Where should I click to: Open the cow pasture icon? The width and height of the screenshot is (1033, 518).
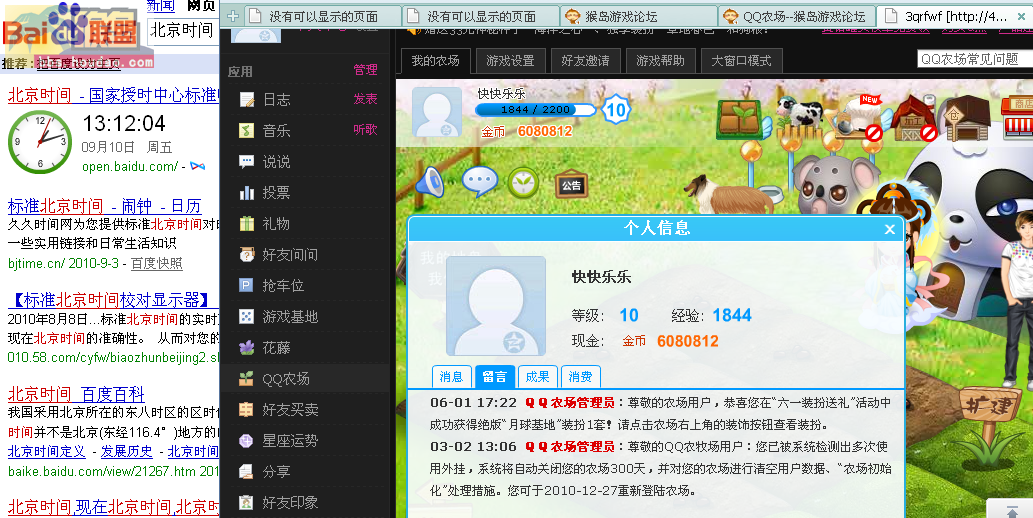pos(799,117)
